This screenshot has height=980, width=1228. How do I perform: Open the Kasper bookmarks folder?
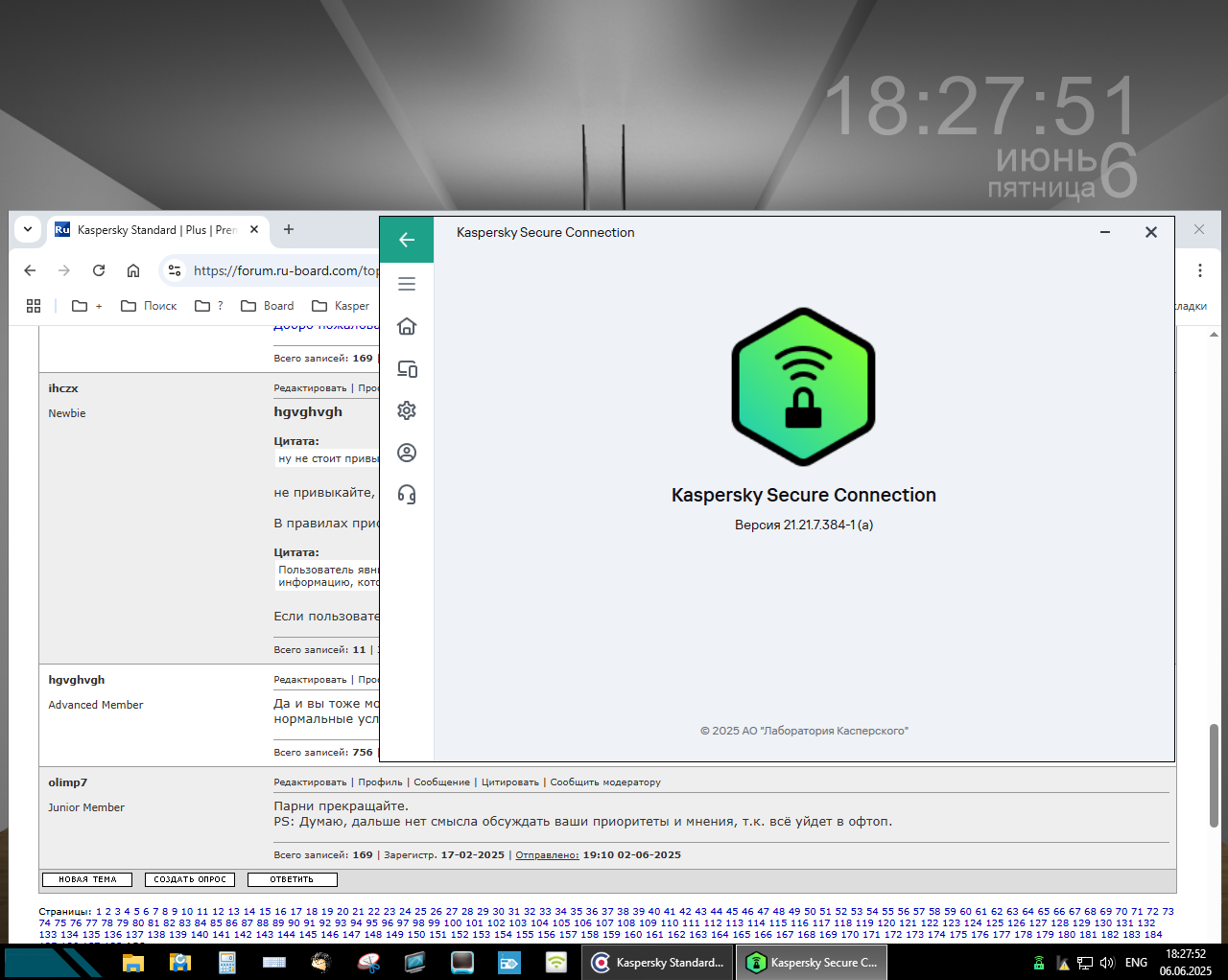(x=341, y=306)
